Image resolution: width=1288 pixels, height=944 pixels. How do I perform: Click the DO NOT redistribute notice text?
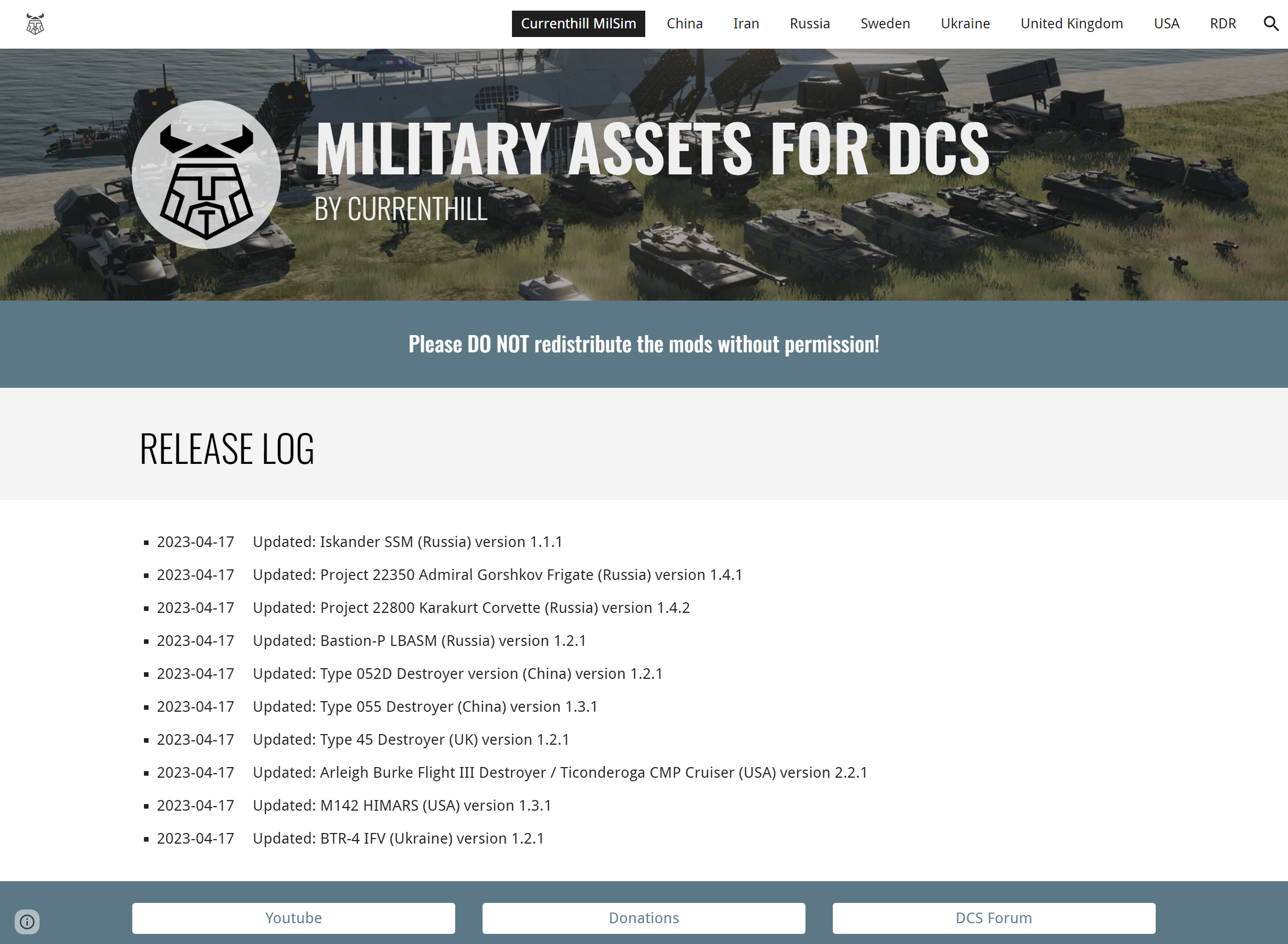pyautogui.click(x=644, y=345)
